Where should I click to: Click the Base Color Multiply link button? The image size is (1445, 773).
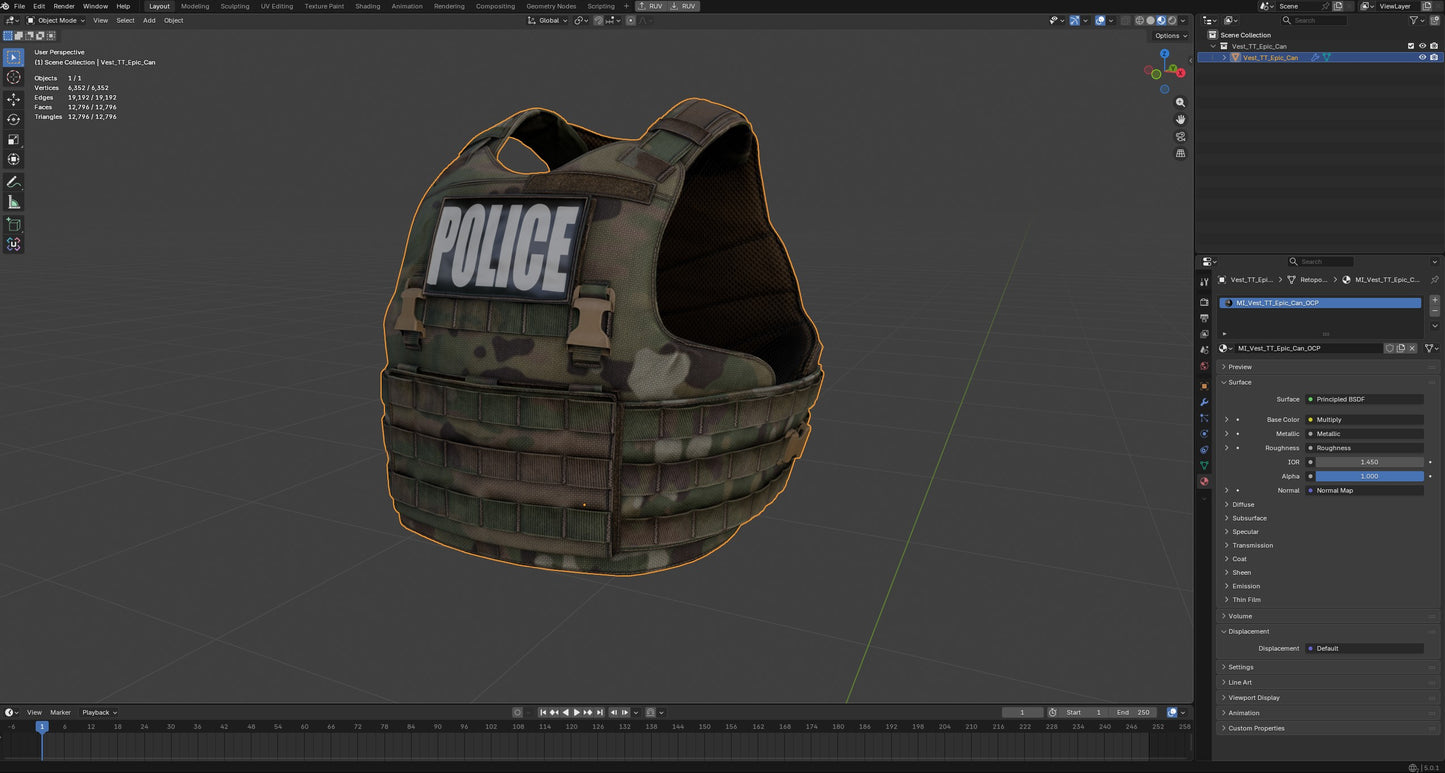[1364, 420]
